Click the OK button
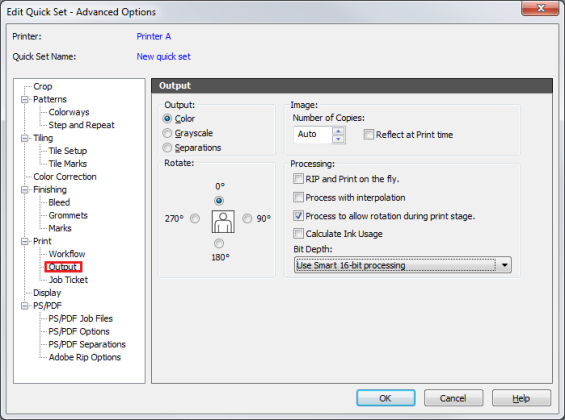The image size is (565, 420). coord(386,398)
